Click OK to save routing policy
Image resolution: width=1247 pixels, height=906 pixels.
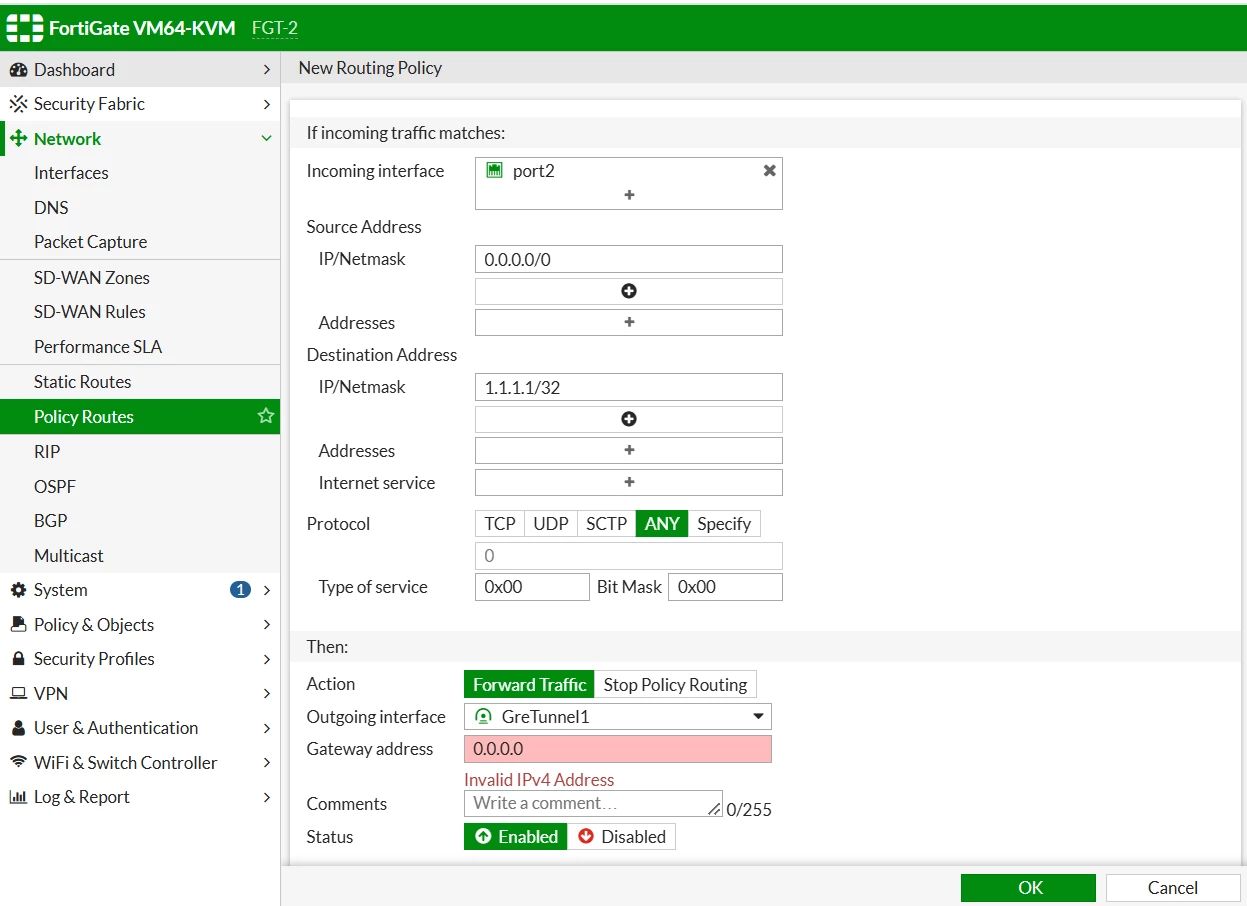(1028, 888)
